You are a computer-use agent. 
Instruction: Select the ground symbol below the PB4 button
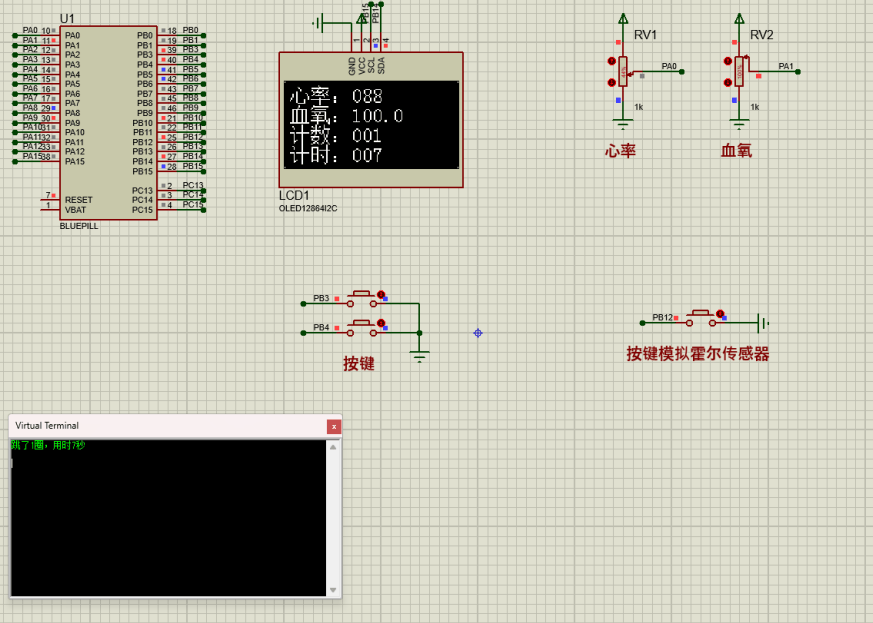tap(420, 354)
